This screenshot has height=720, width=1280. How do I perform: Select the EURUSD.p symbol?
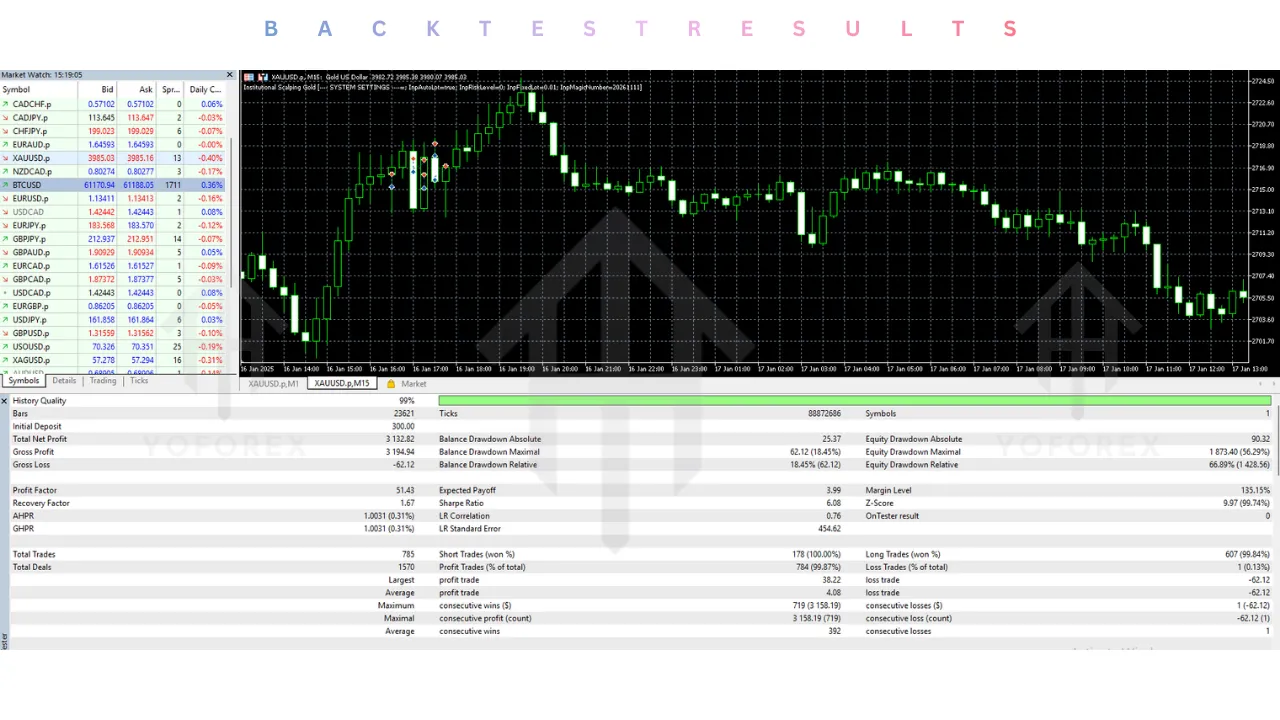pos(31,199)
